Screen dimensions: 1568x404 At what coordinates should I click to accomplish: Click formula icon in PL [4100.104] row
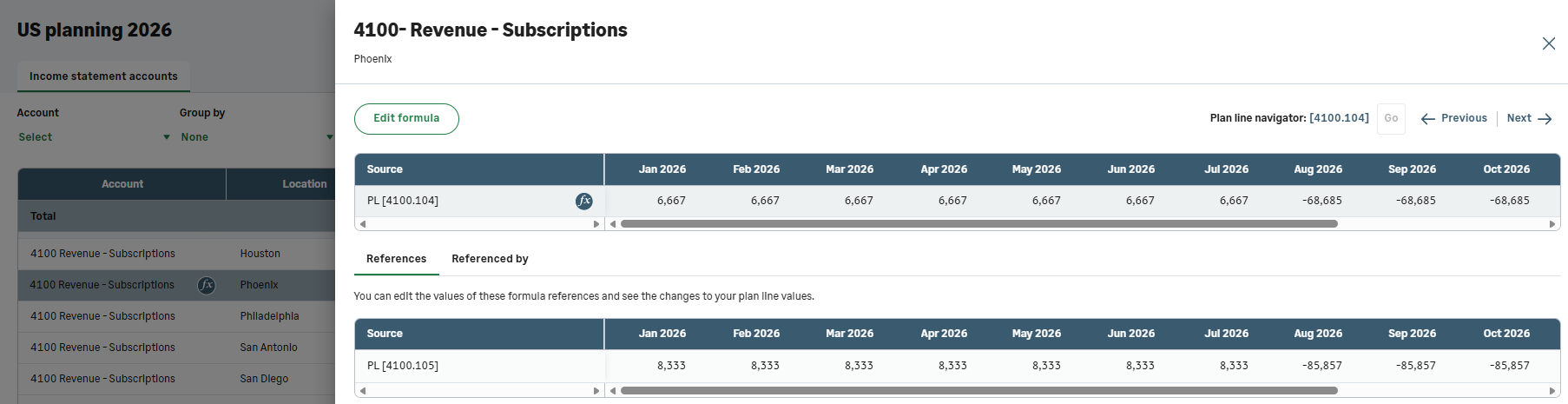click(x=584, y=201)
